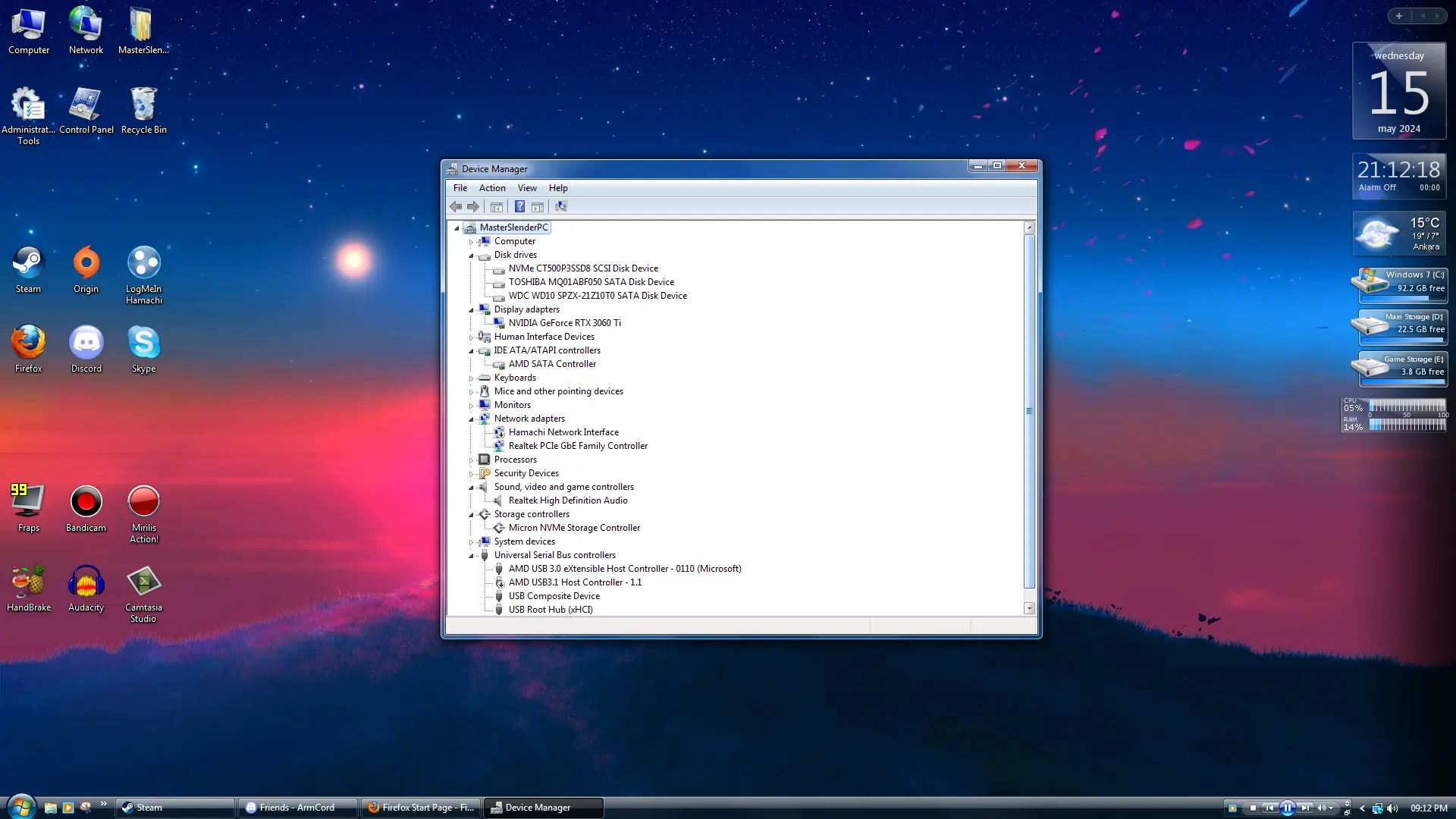This screenshot has width=1456, height=819.
Task: Select USB Composite Device
Action: click(554, 596)
